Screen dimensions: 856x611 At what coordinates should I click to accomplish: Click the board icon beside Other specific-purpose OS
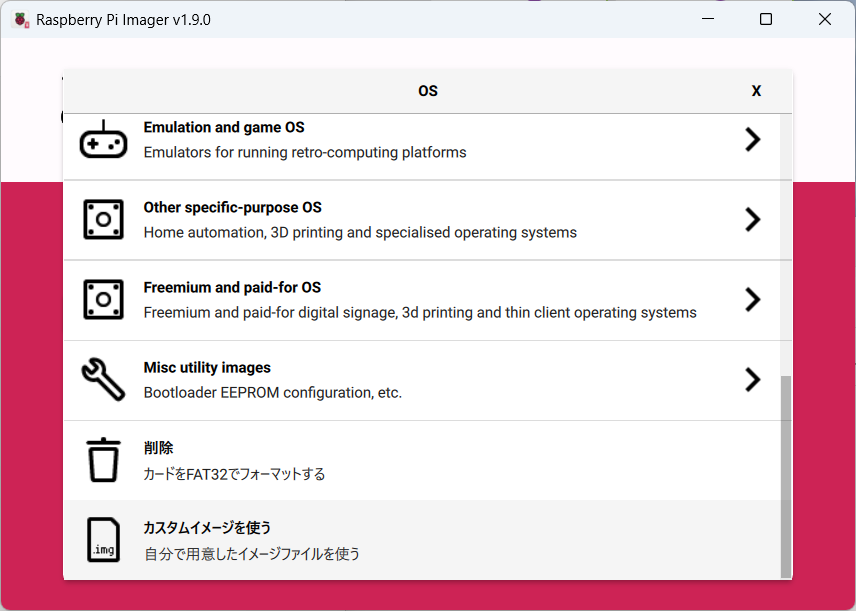coord(103,220)
